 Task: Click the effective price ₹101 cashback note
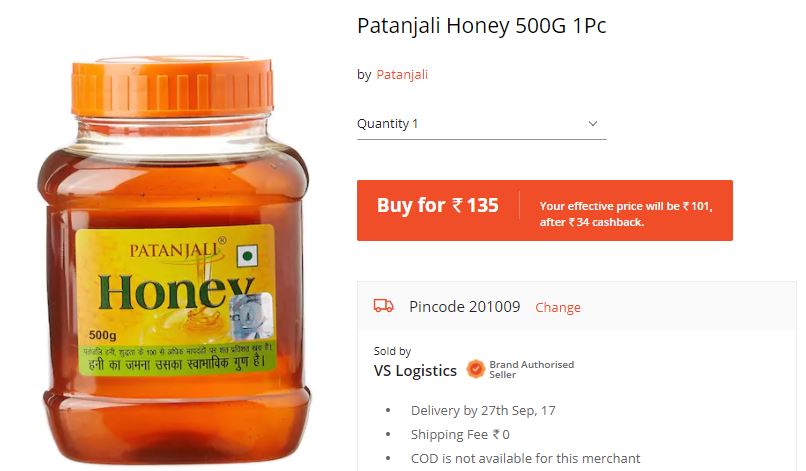click(626, 214)
